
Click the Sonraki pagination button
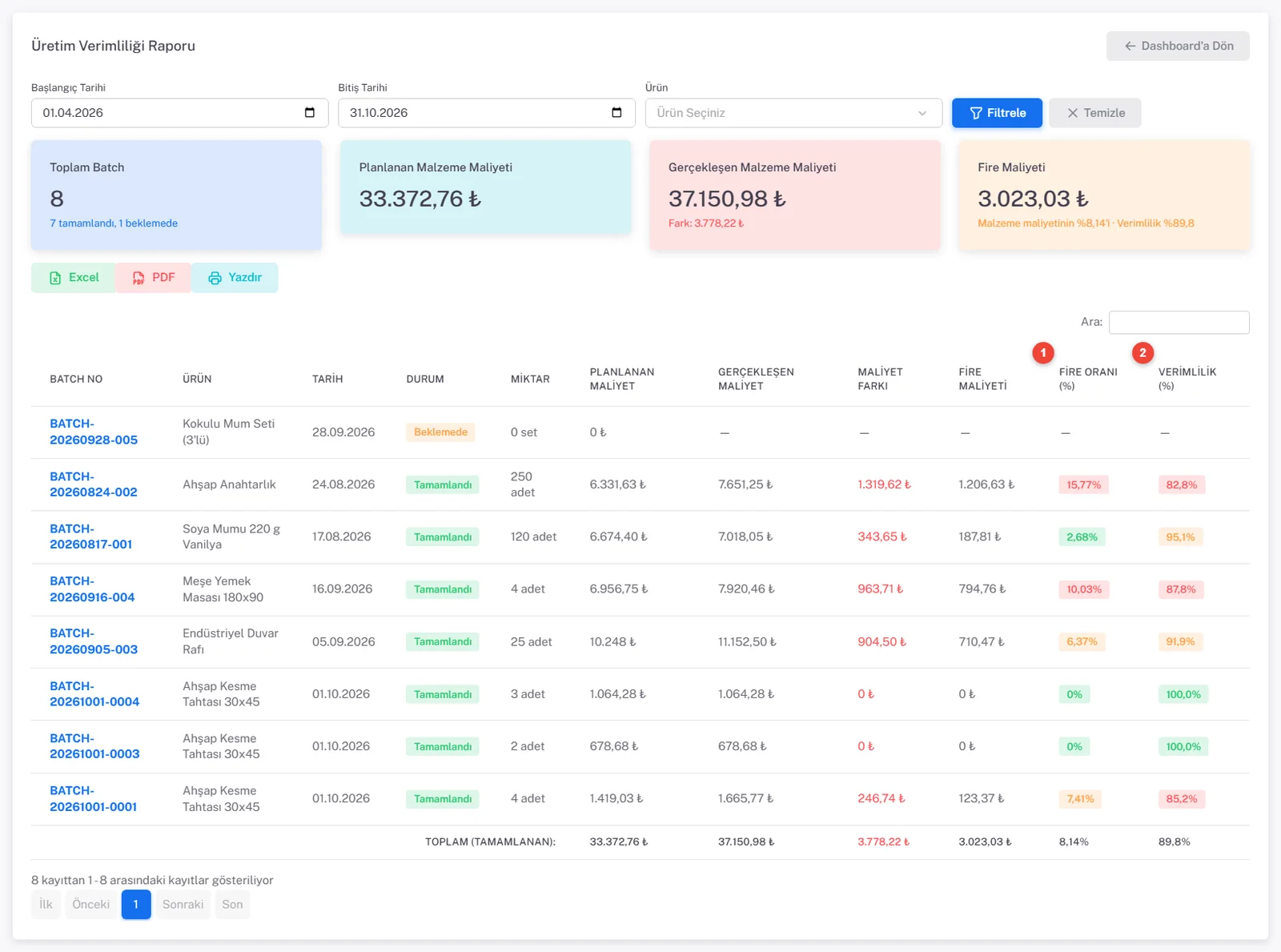(183, 905)
